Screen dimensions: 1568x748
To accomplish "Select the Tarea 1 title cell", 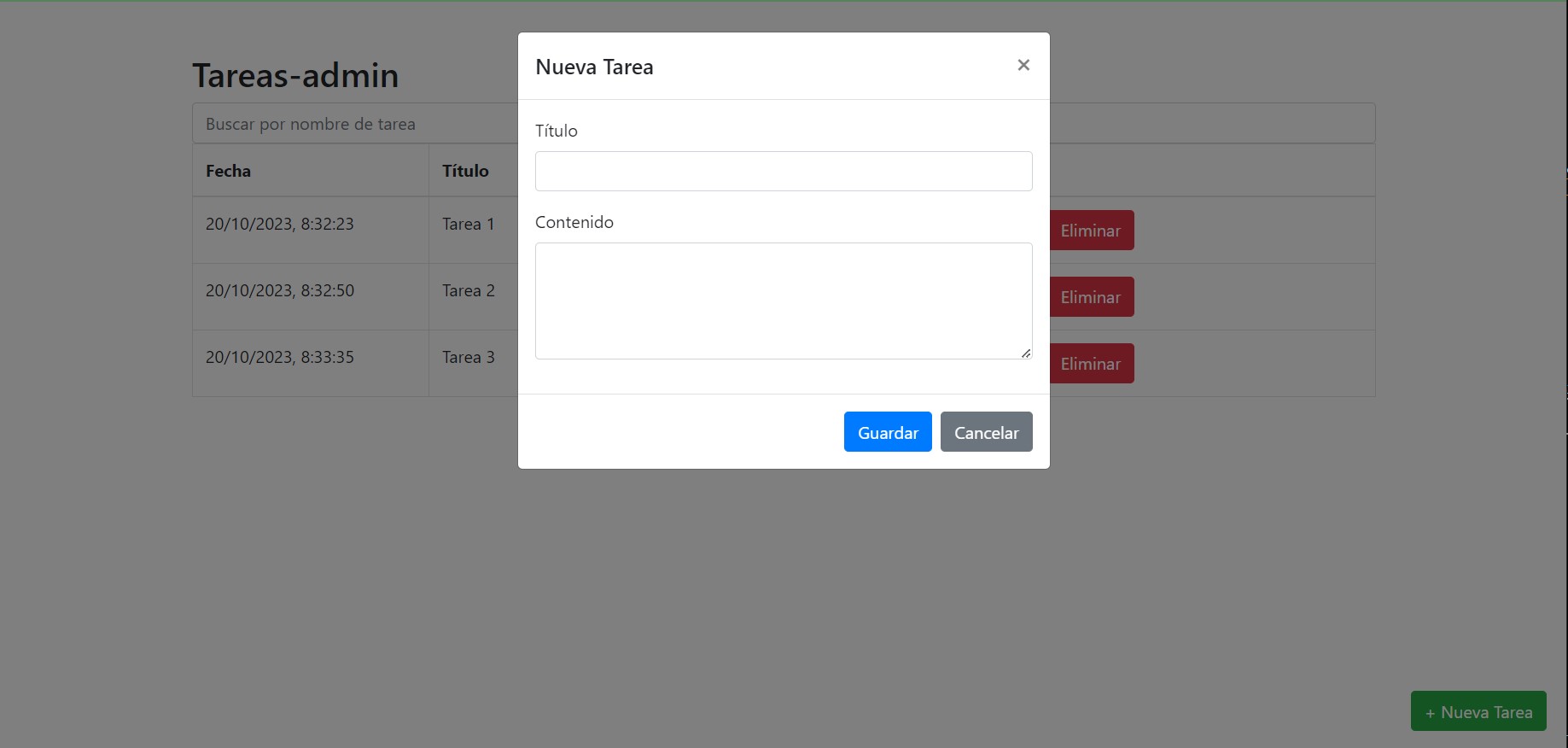I will click(x=469, y=224).
